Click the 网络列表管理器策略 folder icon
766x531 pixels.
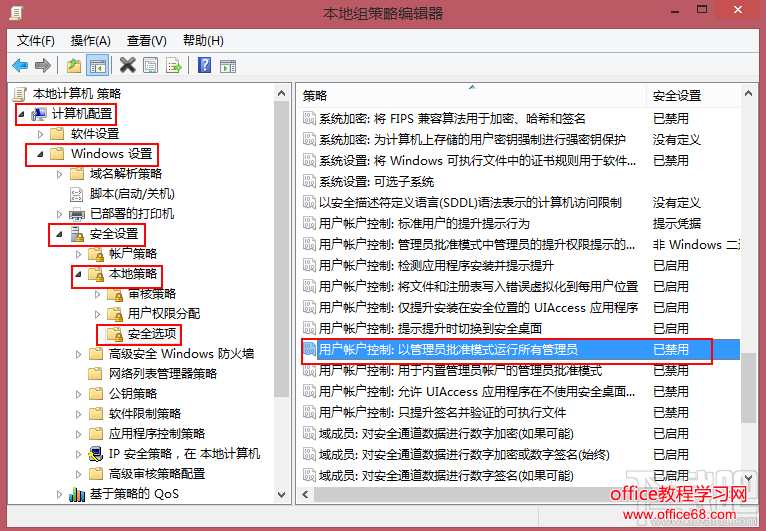pyautogui.click(x=95, y=374)
